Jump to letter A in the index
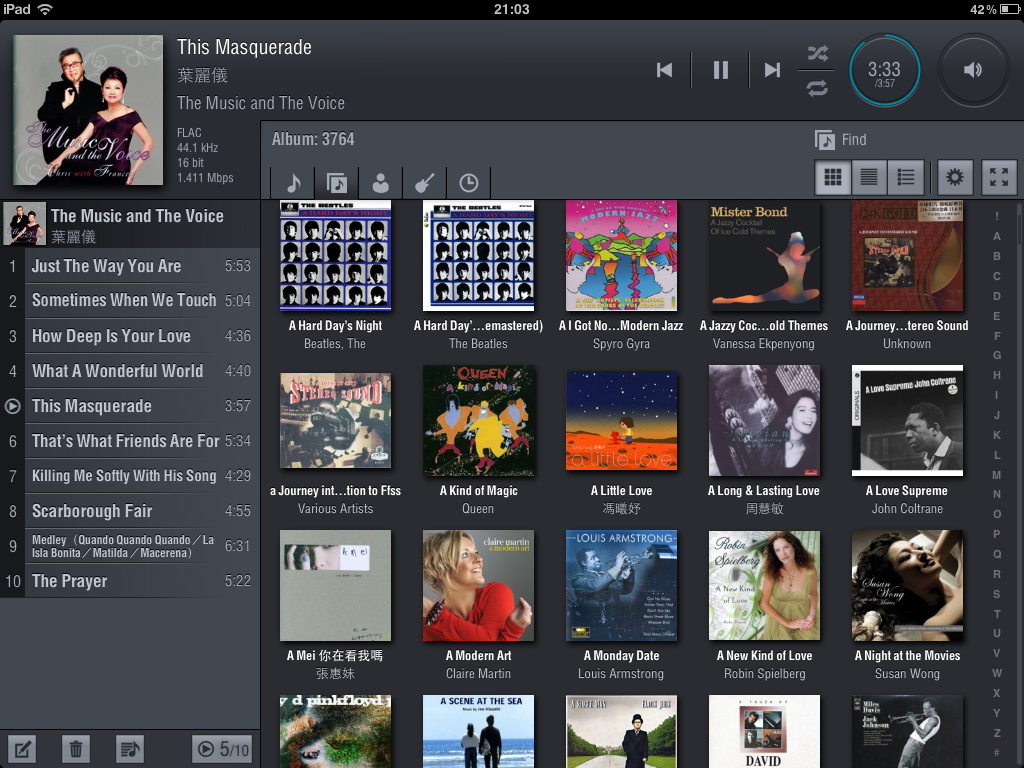 point(997,236)
